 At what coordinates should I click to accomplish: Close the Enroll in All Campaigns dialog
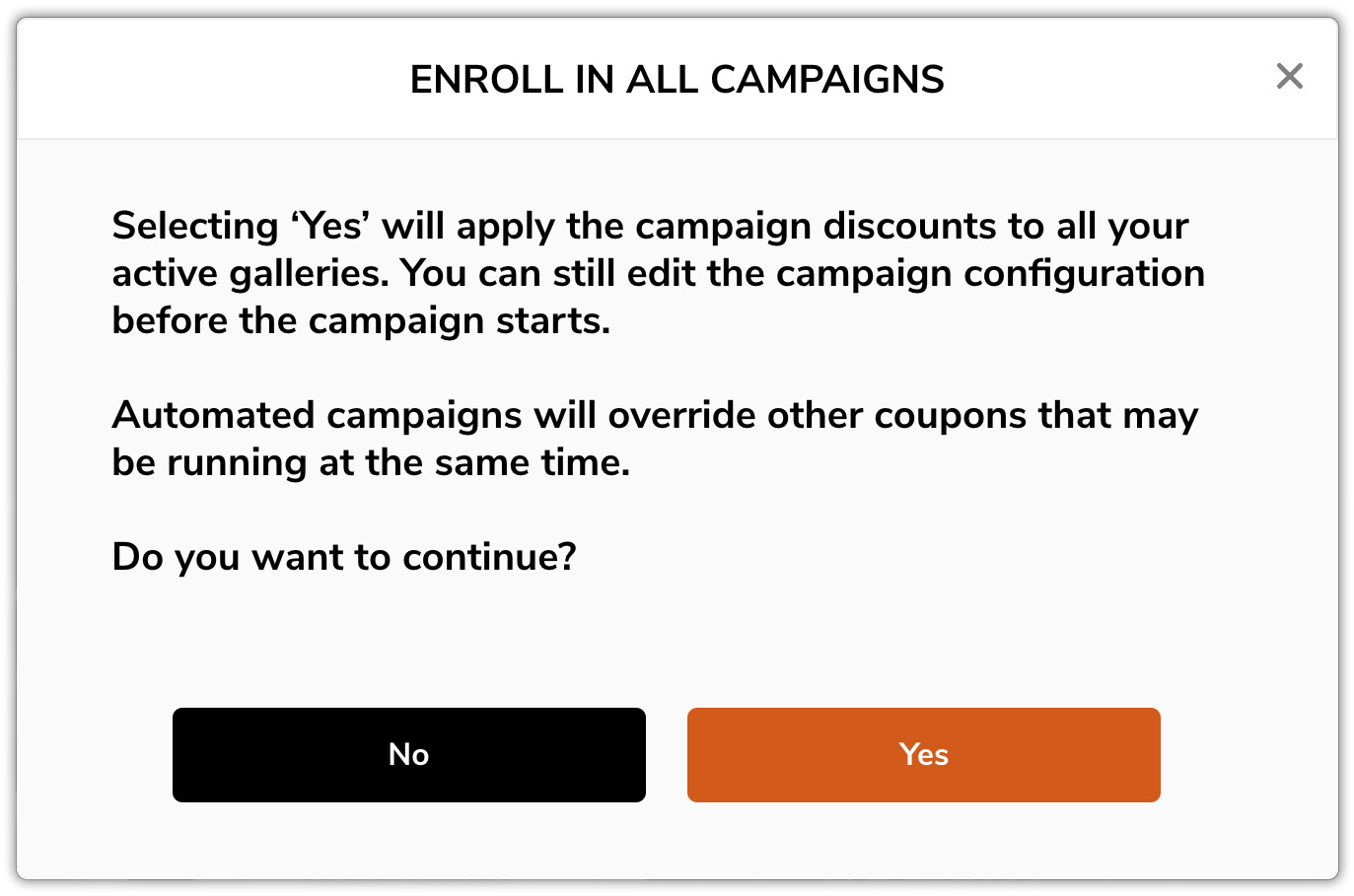coord(1289,76)
